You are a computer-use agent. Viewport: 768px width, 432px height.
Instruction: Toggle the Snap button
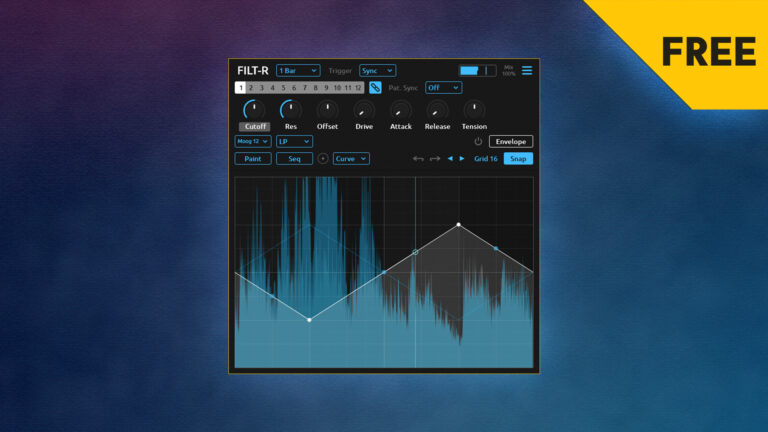518,159
